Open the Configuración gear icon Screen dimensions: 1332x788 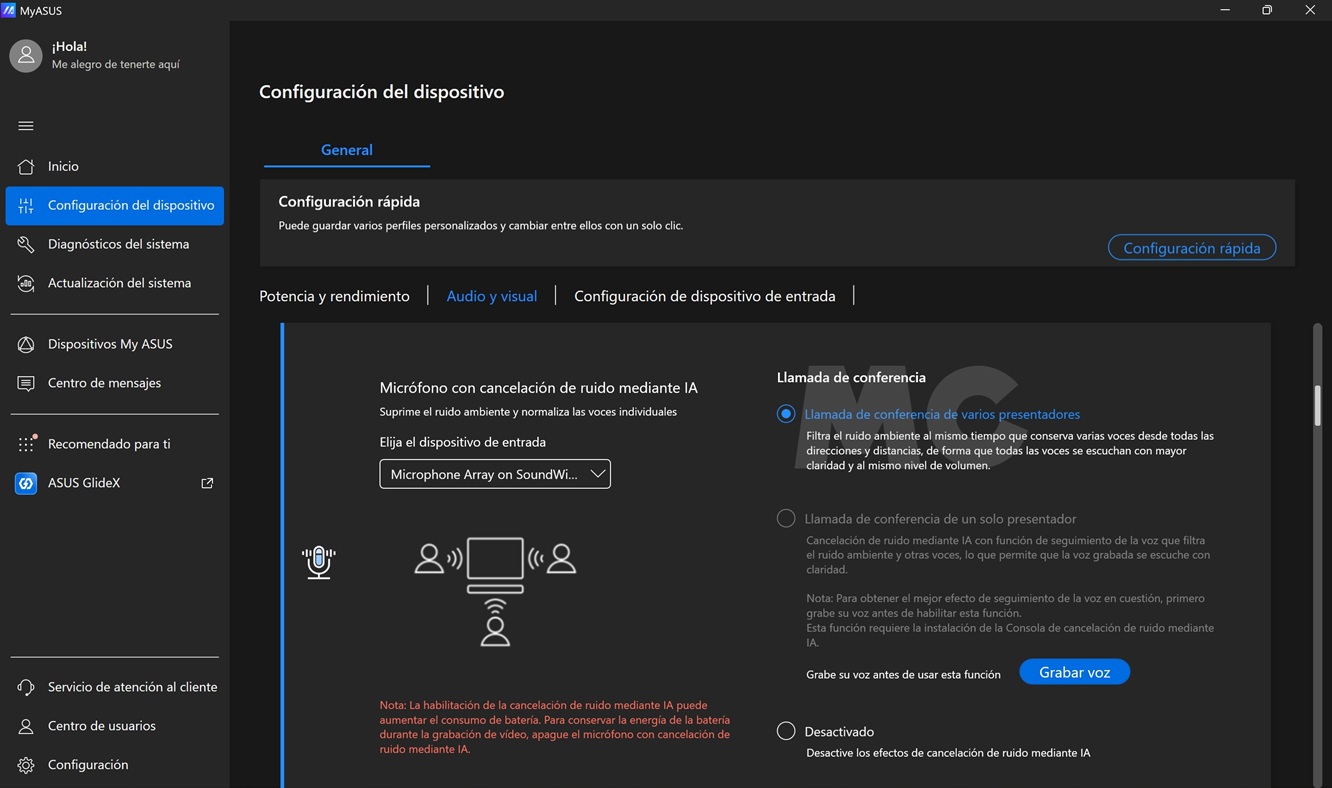click(26, 765)
